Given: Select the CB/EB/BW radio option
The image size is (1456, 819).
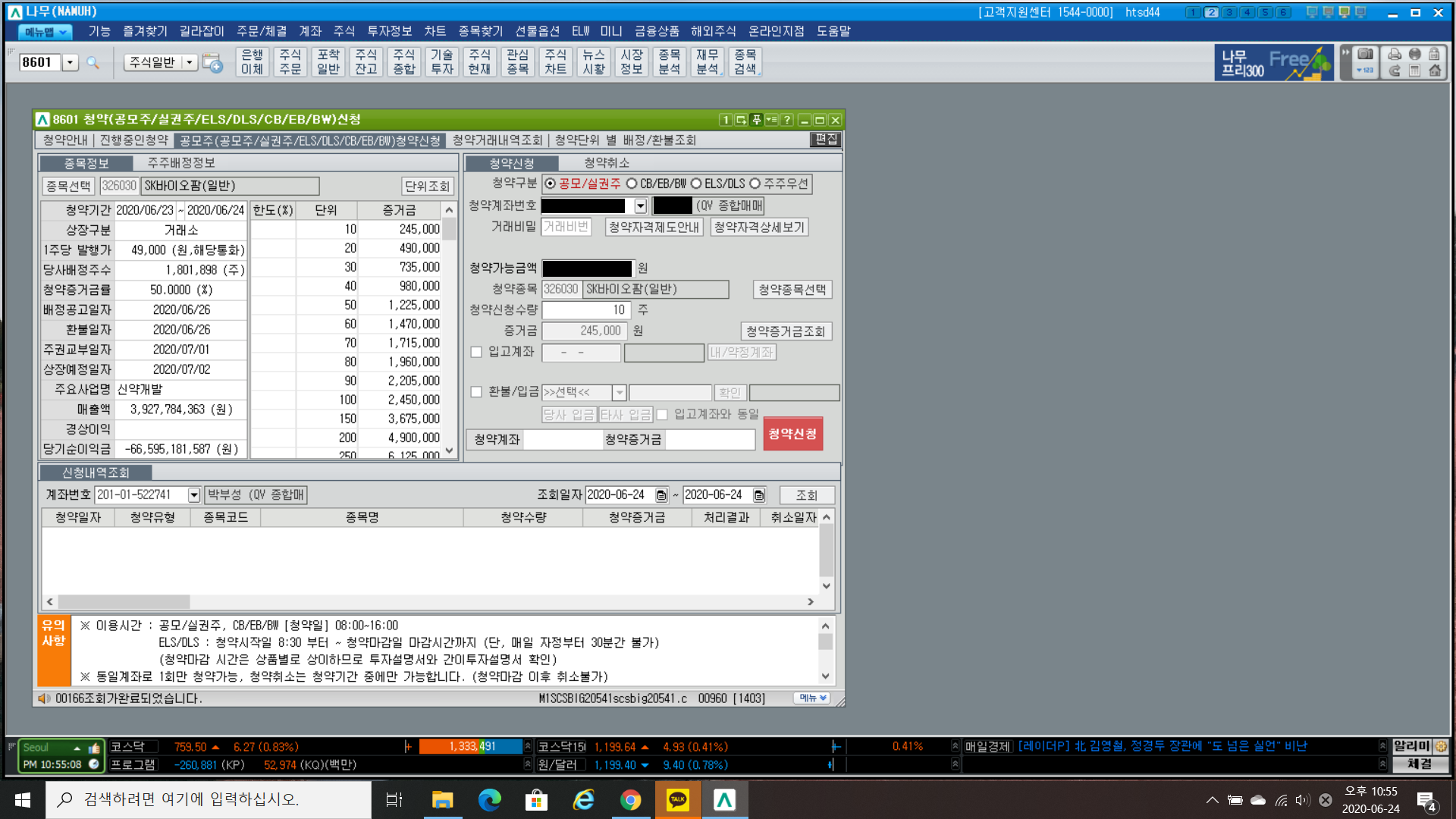Looking at the screenshot, I should point(632,184).
